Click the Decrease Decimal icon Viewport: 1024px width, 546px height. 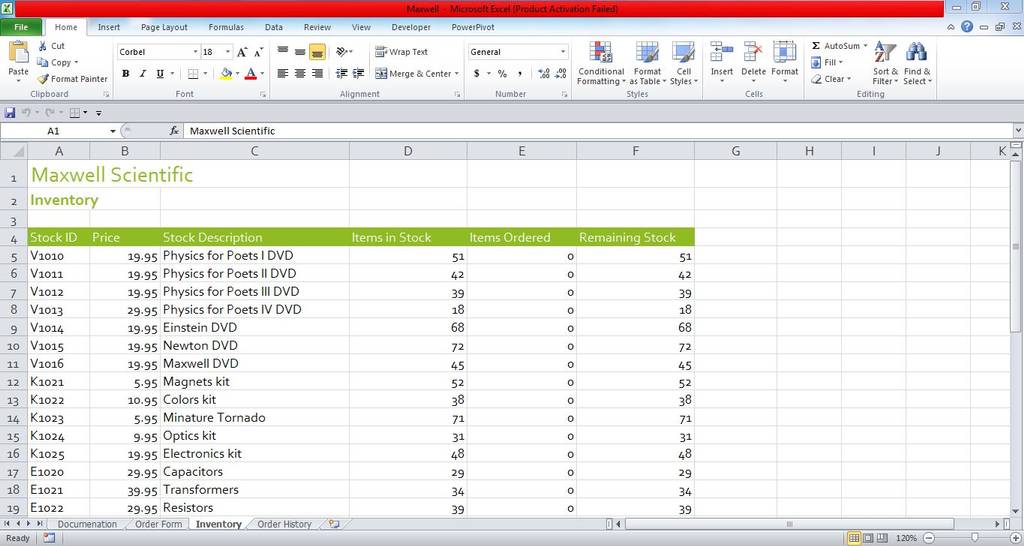[x=560, y=74]
